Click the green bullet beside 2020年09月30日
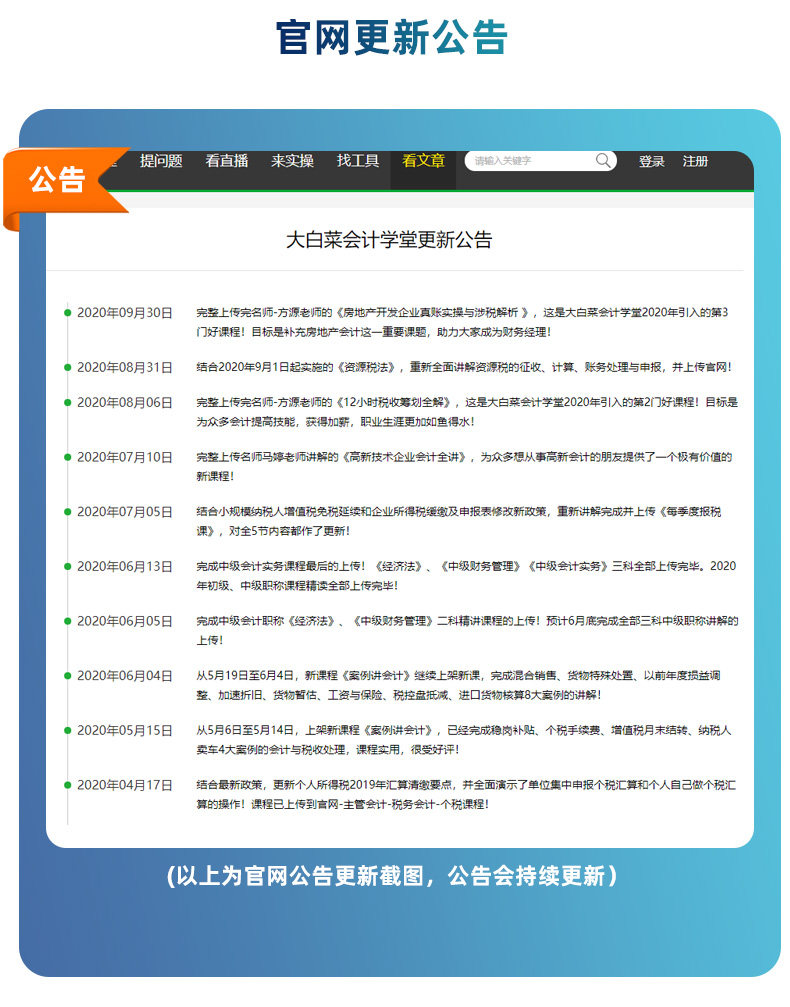Screen dimensions: 790x1007 67,313
